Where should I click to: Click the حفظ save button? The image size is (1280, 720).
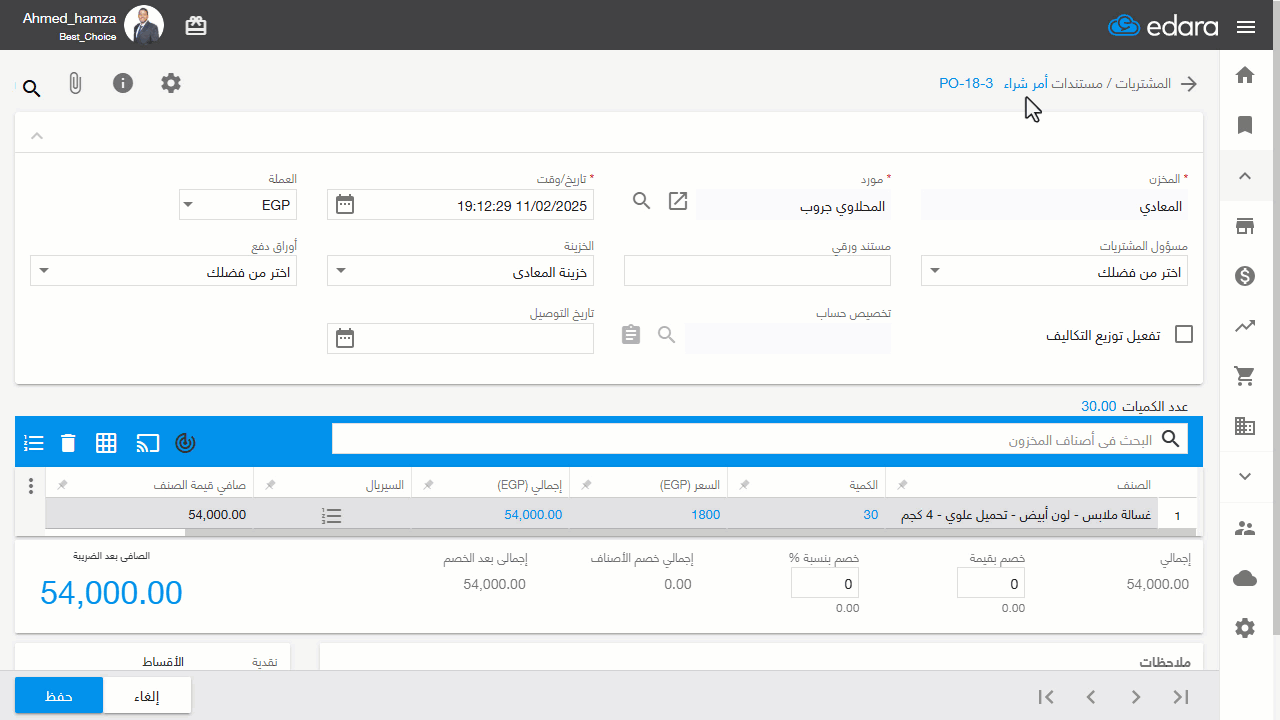point(59,696)
